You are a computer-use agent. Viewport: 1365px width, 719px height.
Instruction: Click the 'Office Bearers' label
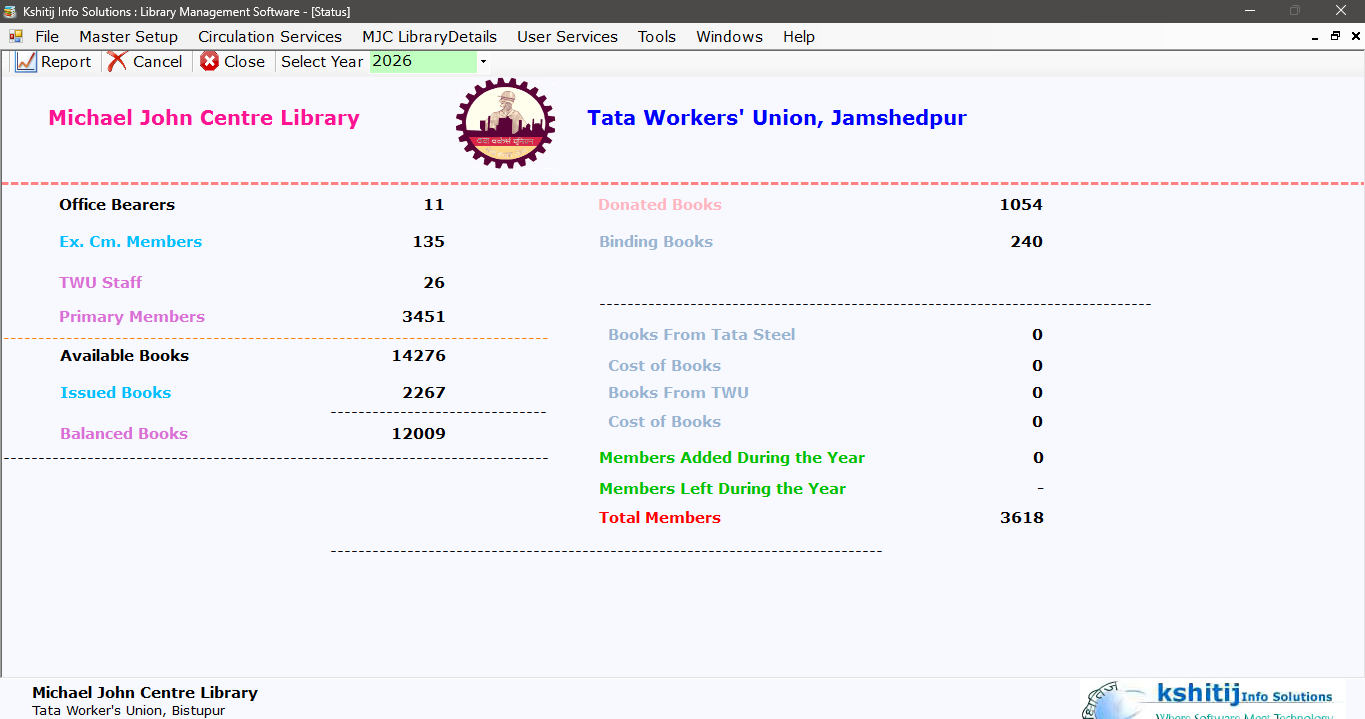tap(117, 205)
